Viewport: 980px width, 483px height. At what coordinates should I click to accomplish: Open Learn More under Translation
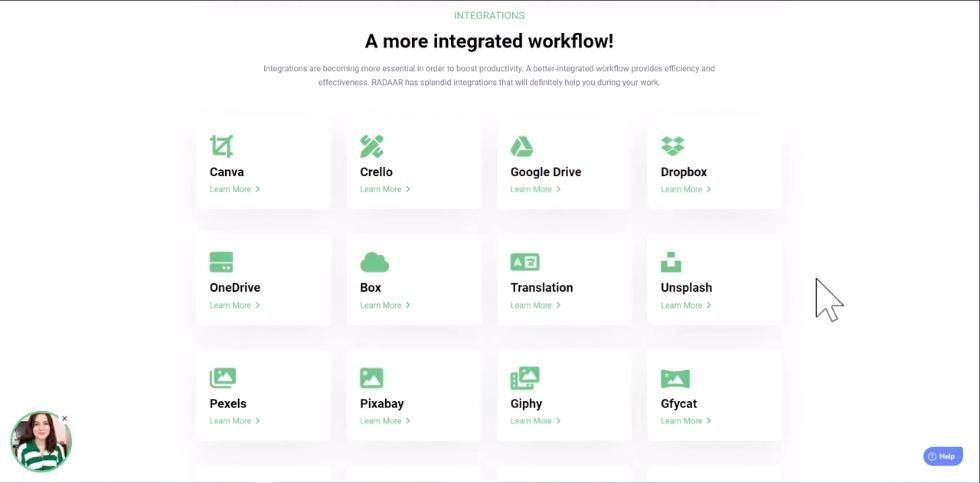535,305
